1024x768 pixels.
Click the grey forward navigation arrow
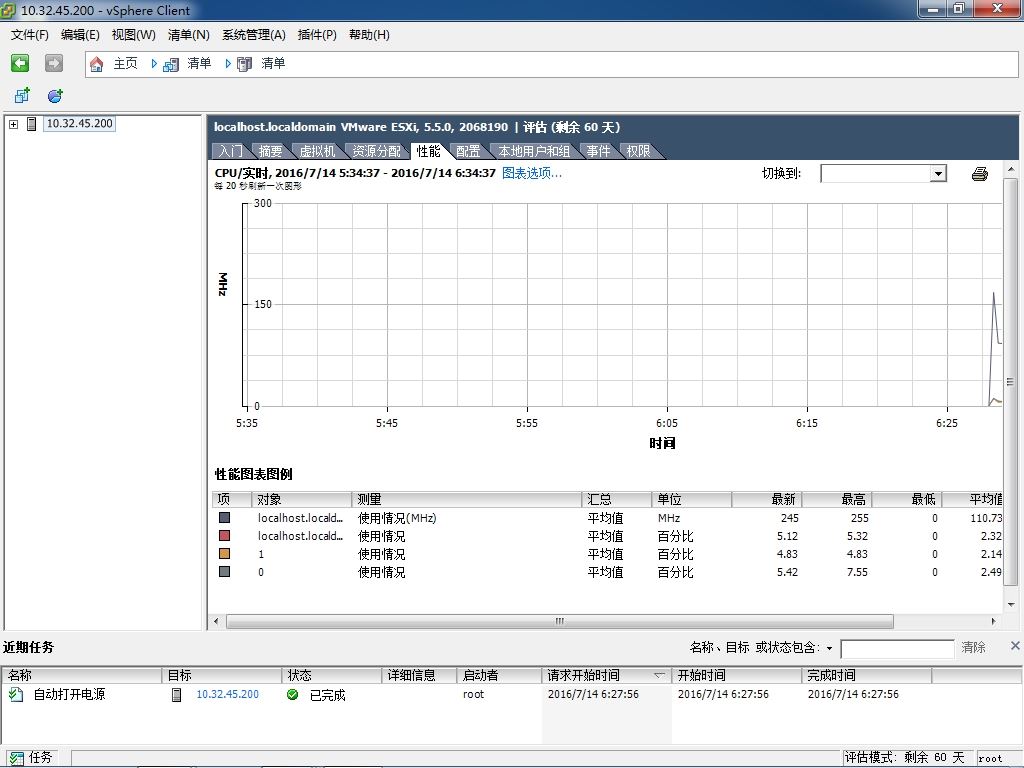(x=54, y=63)
